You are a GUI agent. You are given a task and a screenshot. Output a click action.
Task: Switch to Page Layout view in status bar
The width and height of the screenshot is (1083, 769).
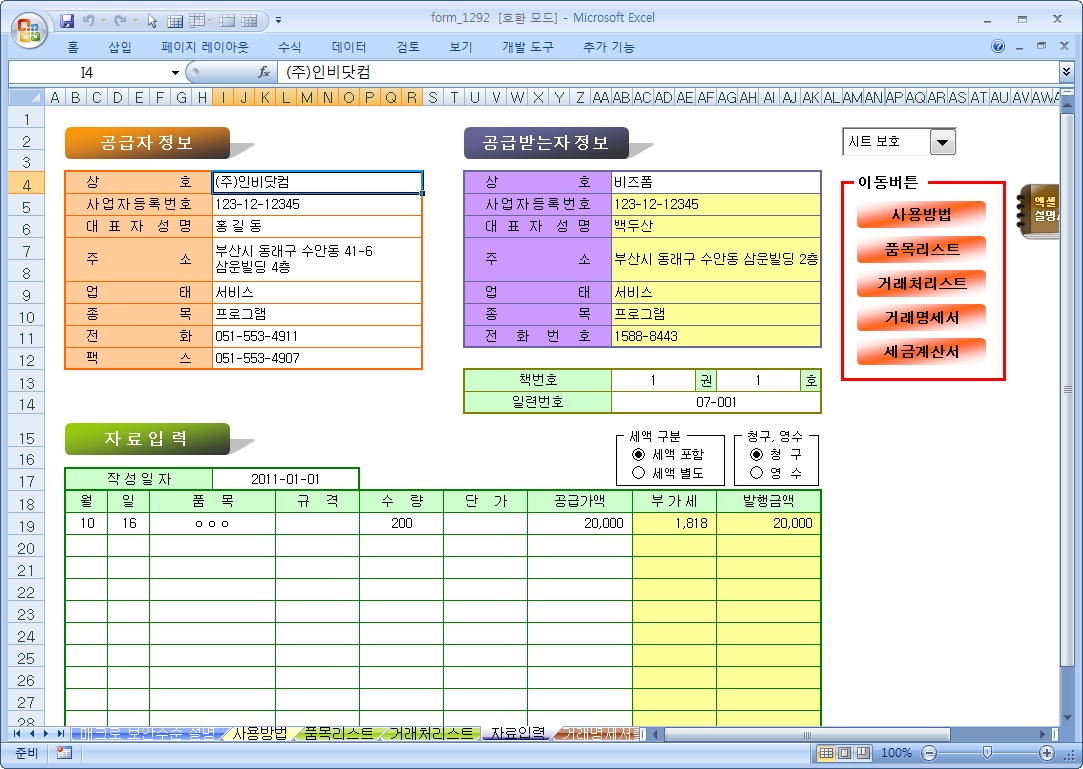point(845,752)
